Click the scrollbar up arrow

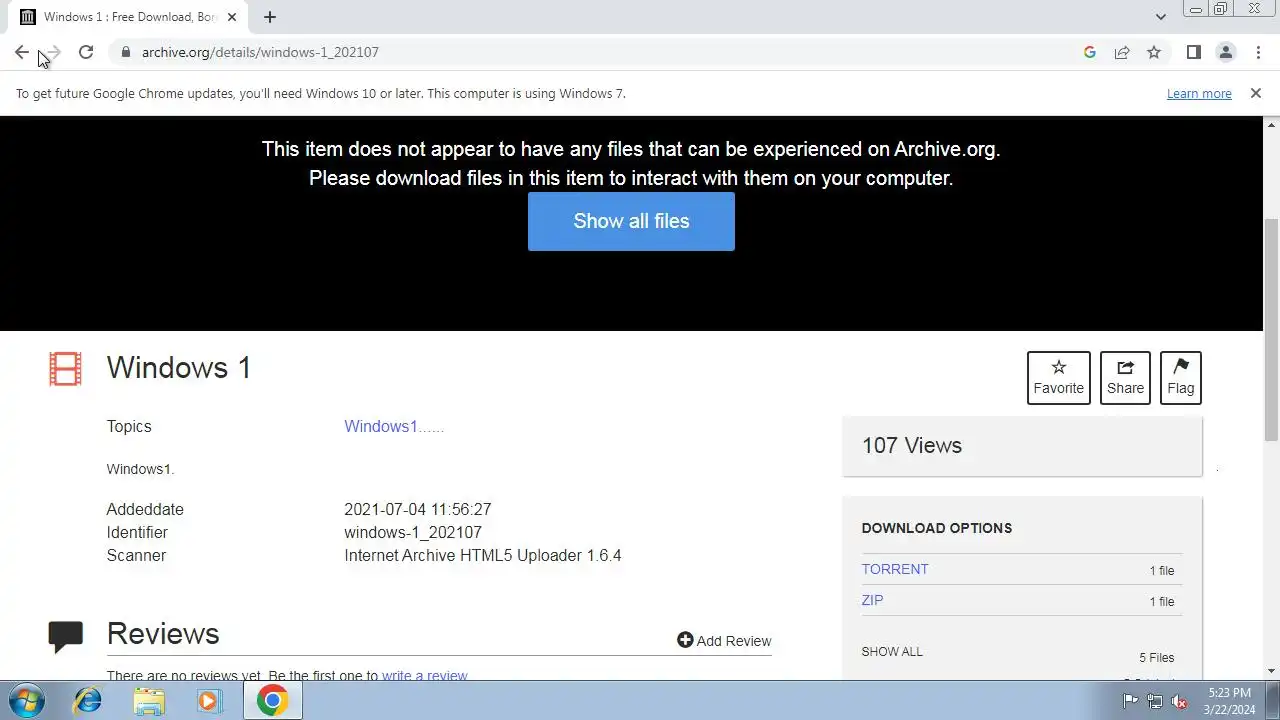pyautogui.click(x=1271, y=124)
